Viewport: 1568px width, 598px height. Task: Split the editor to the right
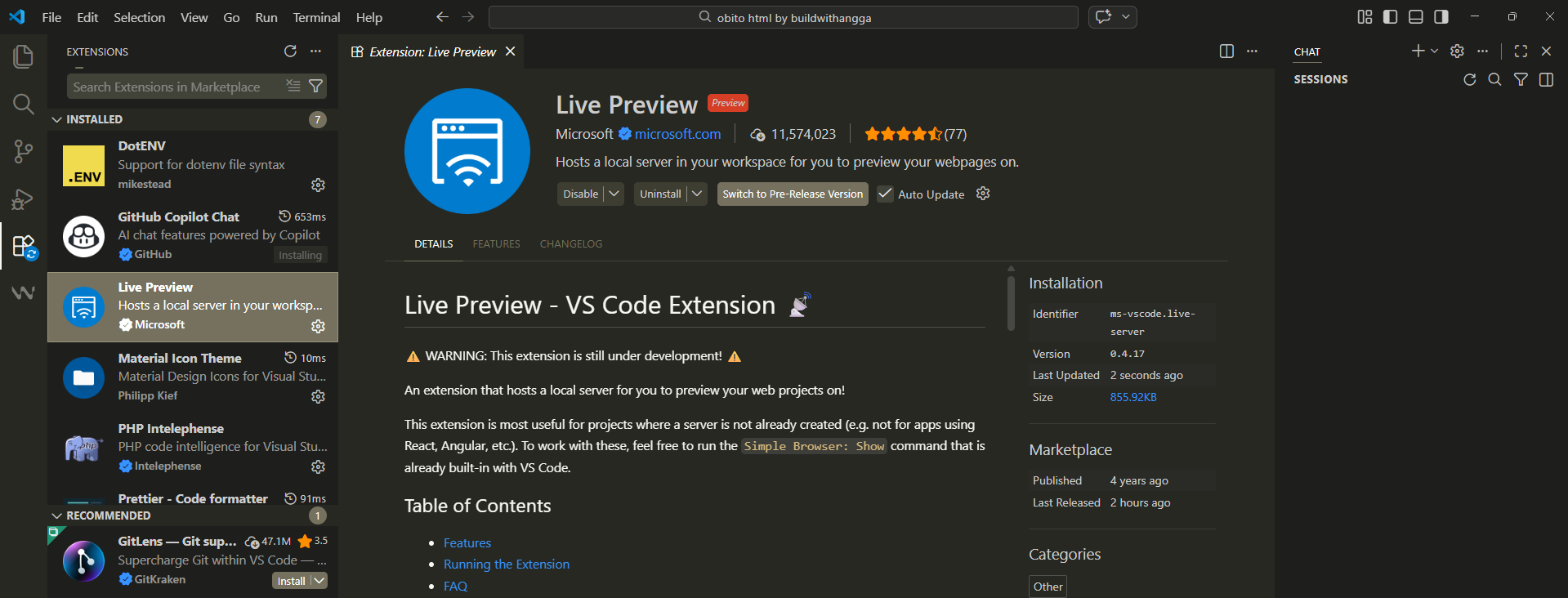coord(1226,51)
